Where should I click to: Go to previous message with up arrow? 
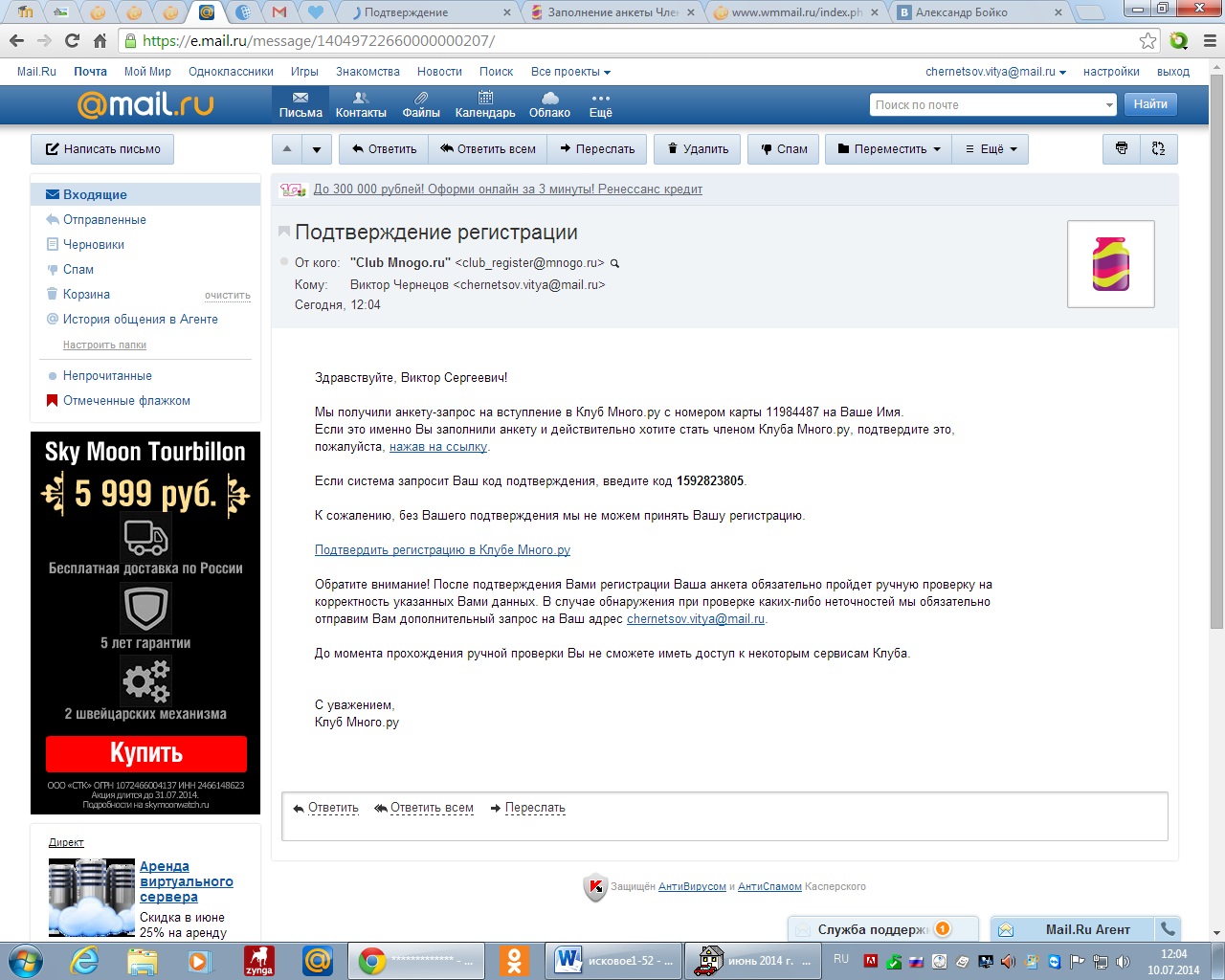(x=287, y=149)
